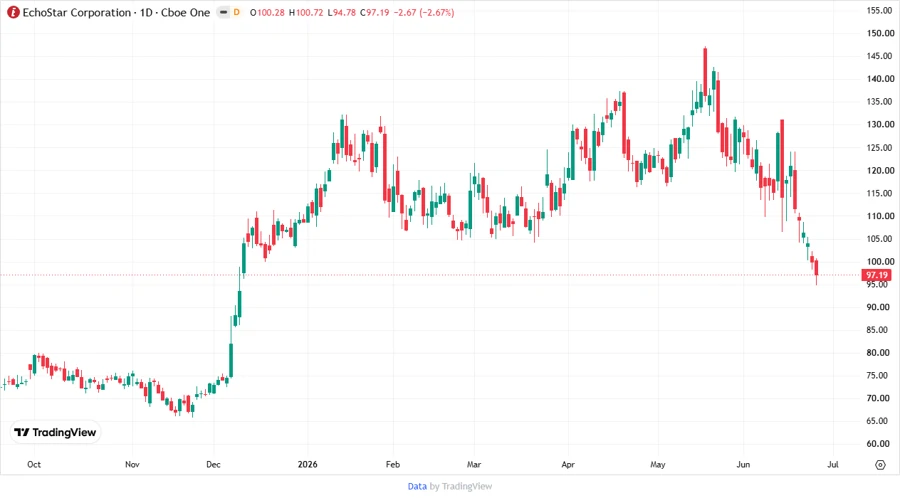Open the Data link below chart
This screenshot has height=498, width=900.
(x=417, y=487)
